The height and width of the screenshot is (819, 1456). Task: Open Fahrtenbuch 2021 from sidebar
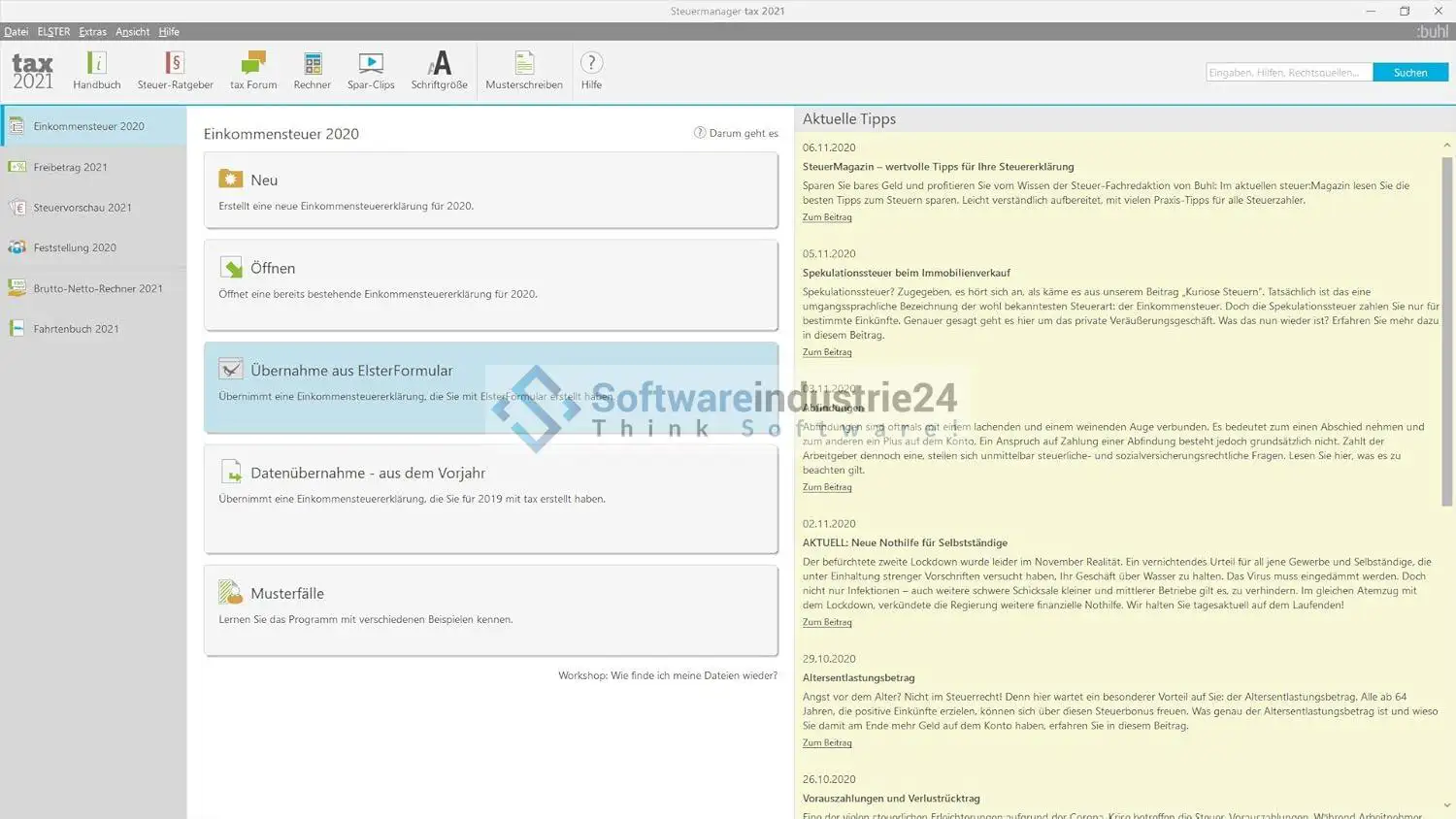click(x=76, y=329)
